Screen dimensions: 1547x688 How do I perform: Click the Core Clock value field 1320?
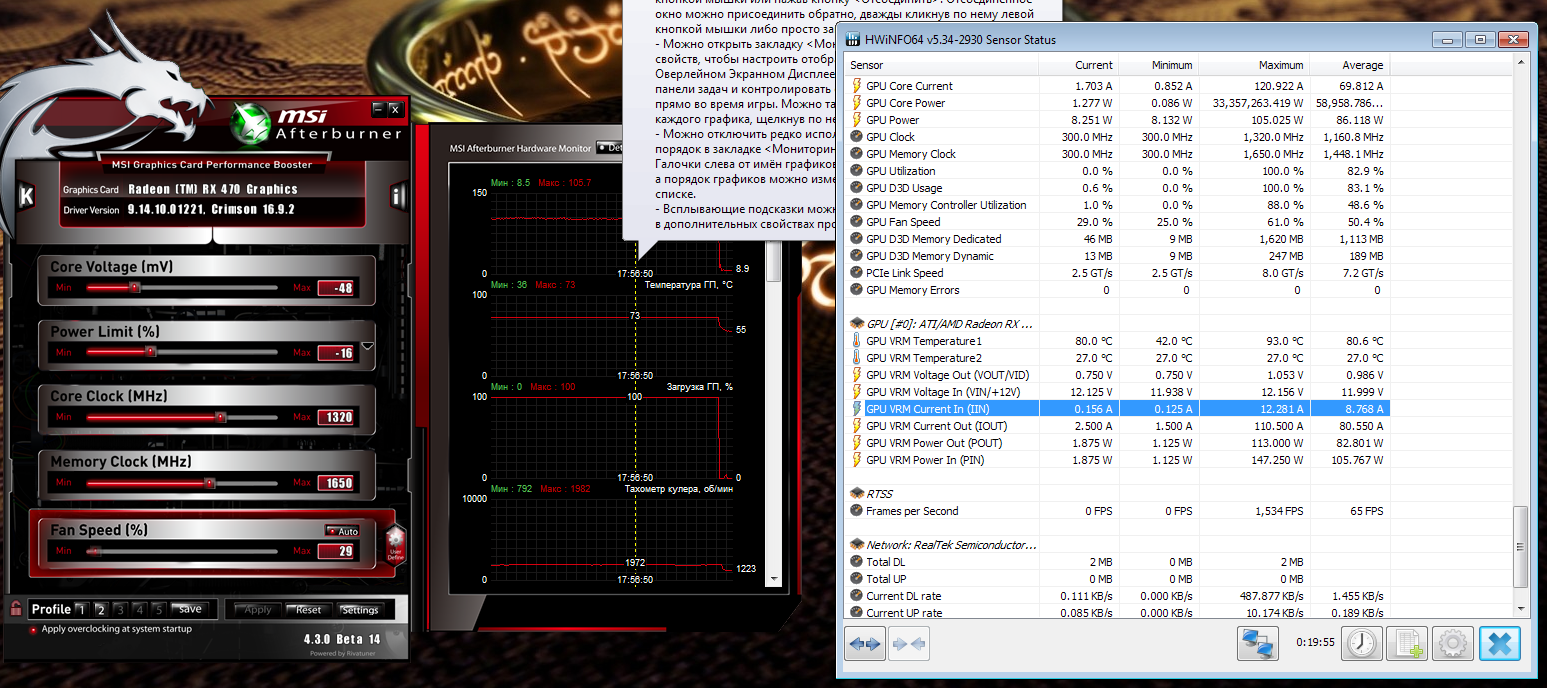point(338,418)
